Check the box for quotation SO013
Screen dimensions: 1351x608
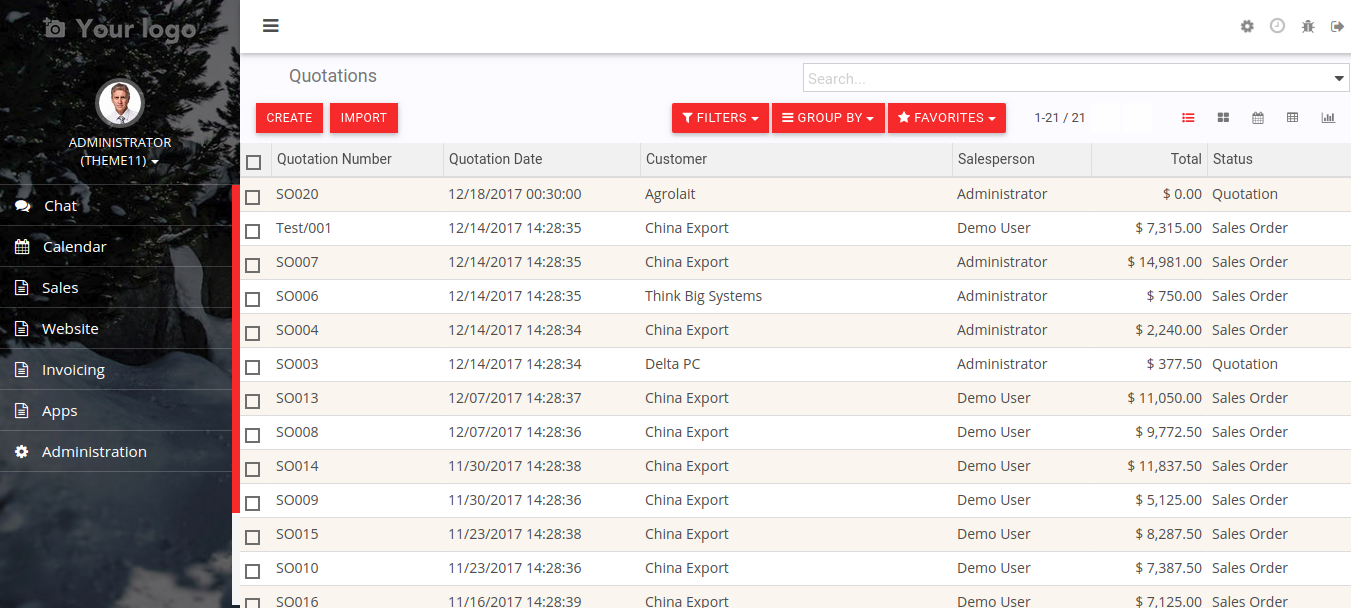(x=252, y=401)
